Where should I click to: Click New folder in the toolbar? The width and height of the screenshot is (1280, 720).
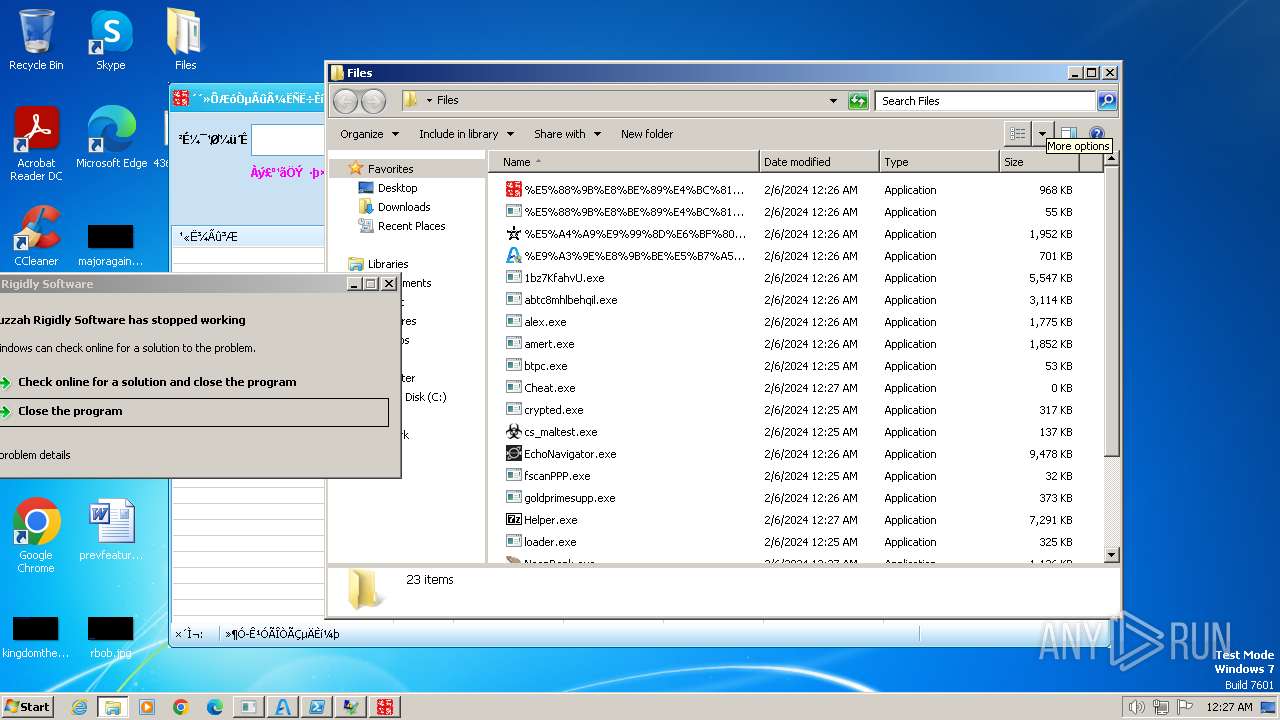(646, 134)
